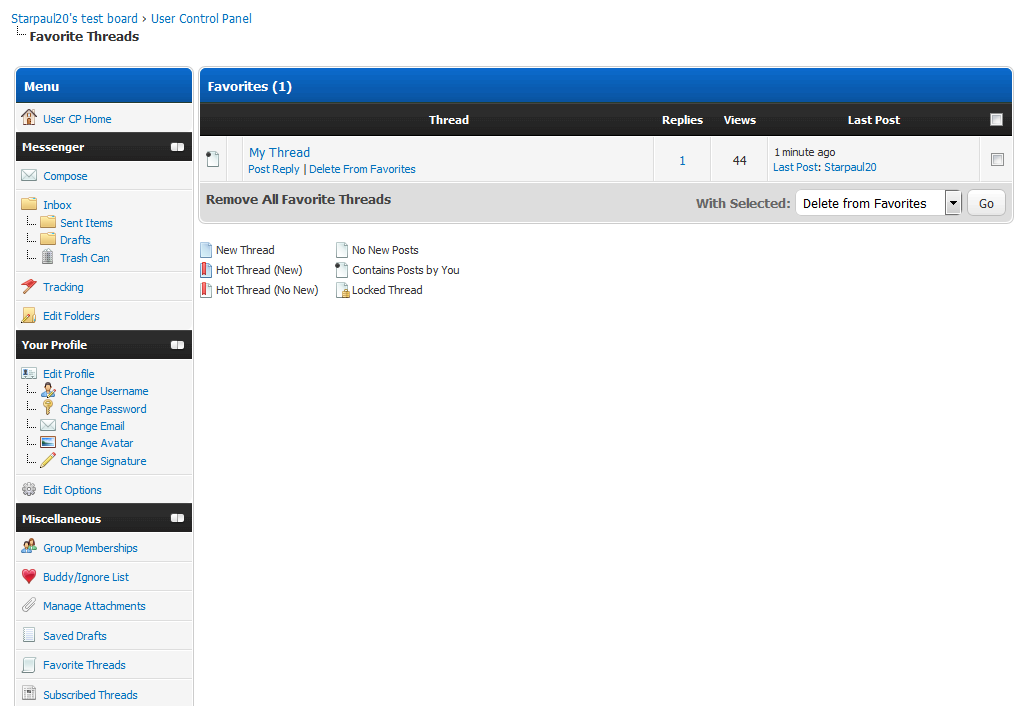
Task: Click the Change Password key icon
Action: tap(47, 408)
